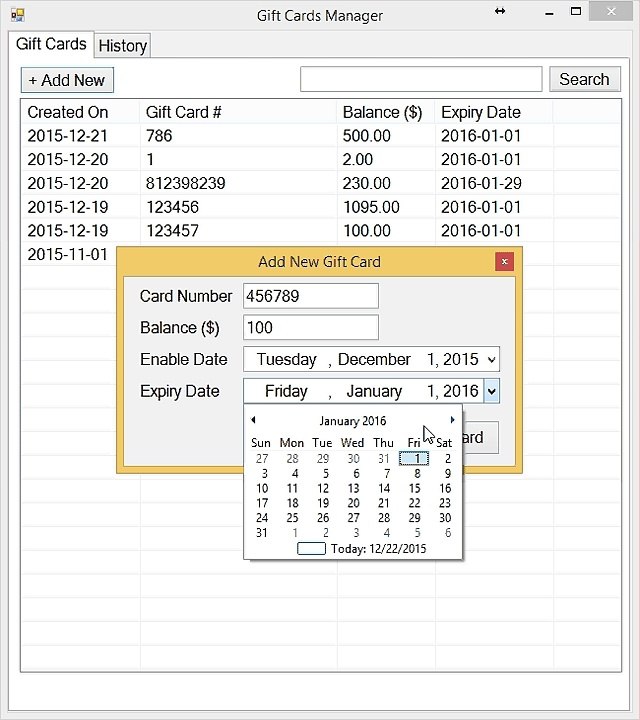Image resolution: width=640 pixels, height=720 pixels.
Task: Toggle the Expiry Date dropdown arrow
Action: 491,391
